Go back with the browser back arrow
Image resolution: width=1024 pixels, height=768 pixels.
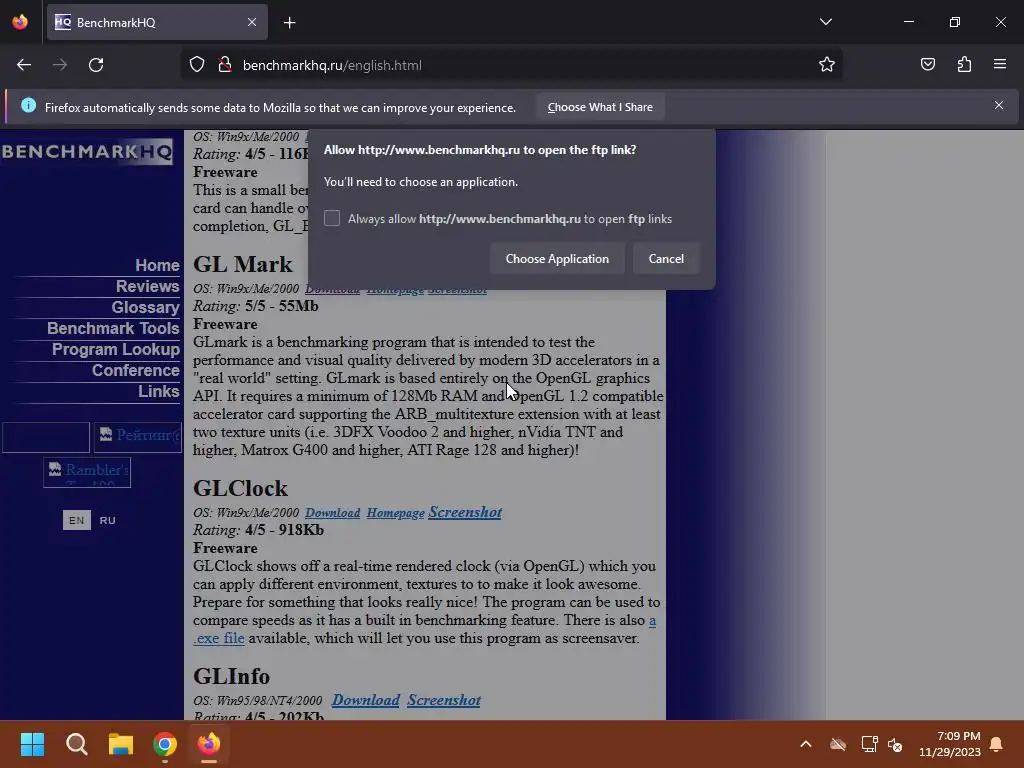[24, 65]
